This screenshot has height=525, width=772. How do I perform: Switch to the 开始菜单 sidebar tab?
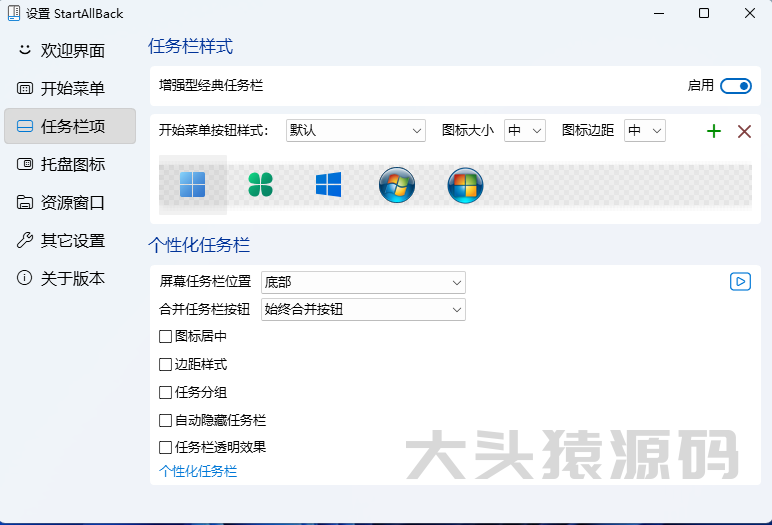click(x=70, y=88)
